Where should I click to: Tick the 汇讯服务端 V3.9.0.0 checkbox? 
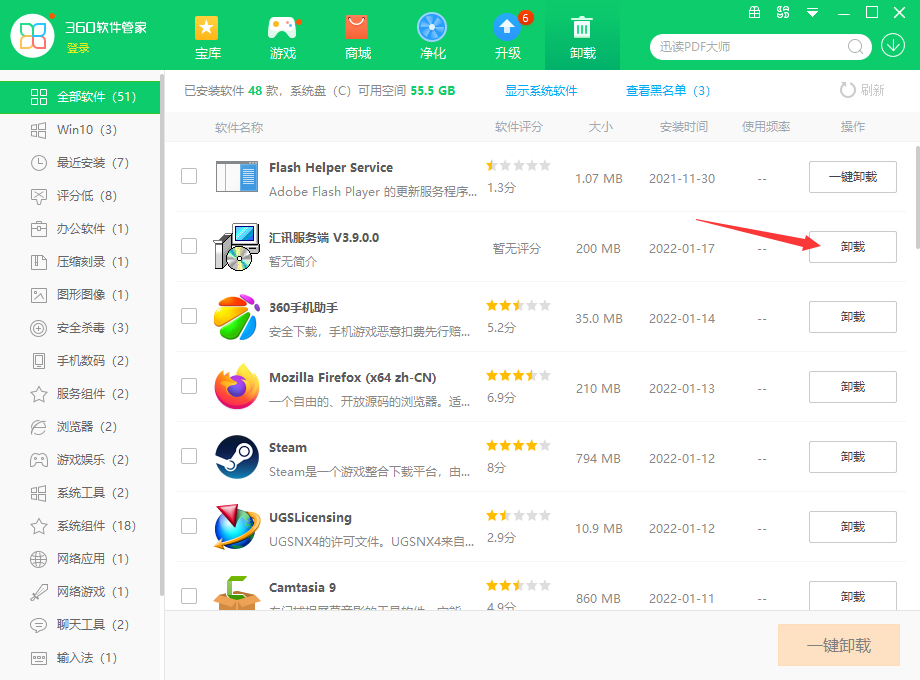tap(189, 246)
